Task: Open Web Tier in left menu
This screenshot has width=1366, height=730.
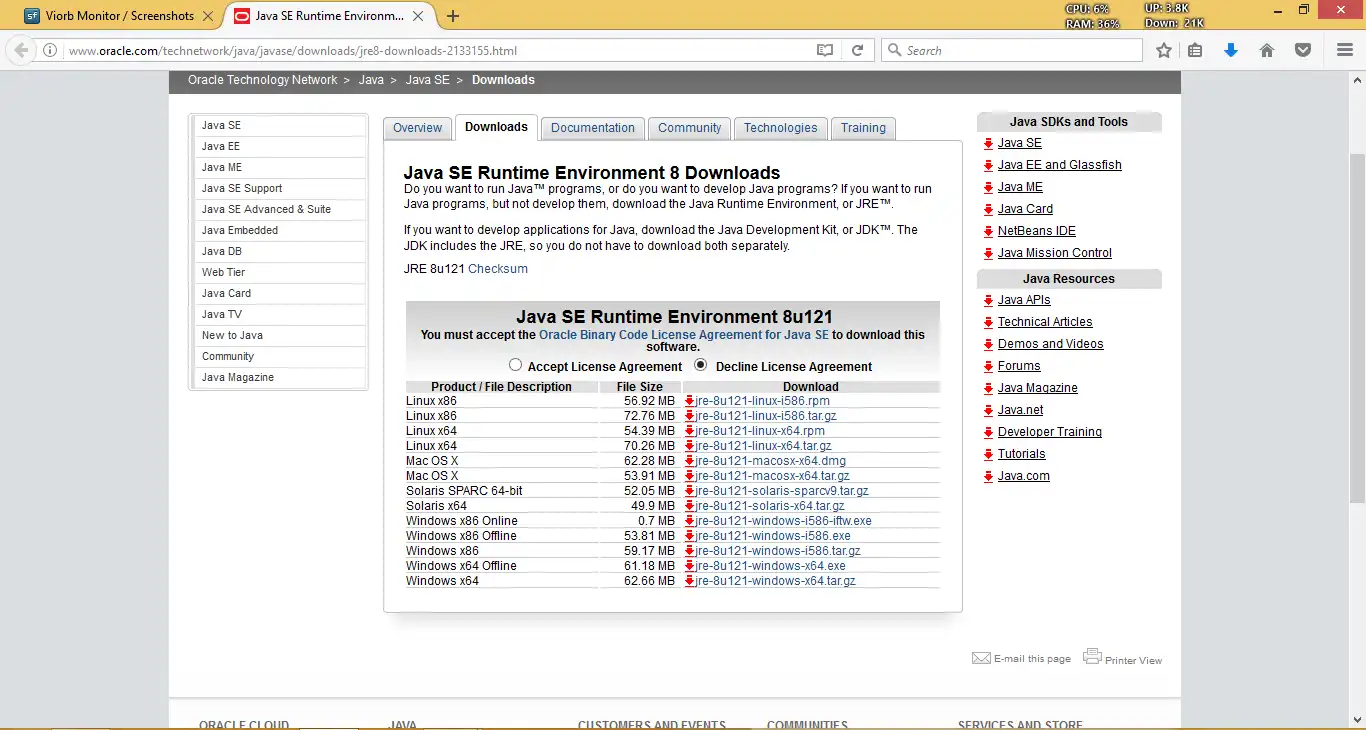Action: point(279,272)
